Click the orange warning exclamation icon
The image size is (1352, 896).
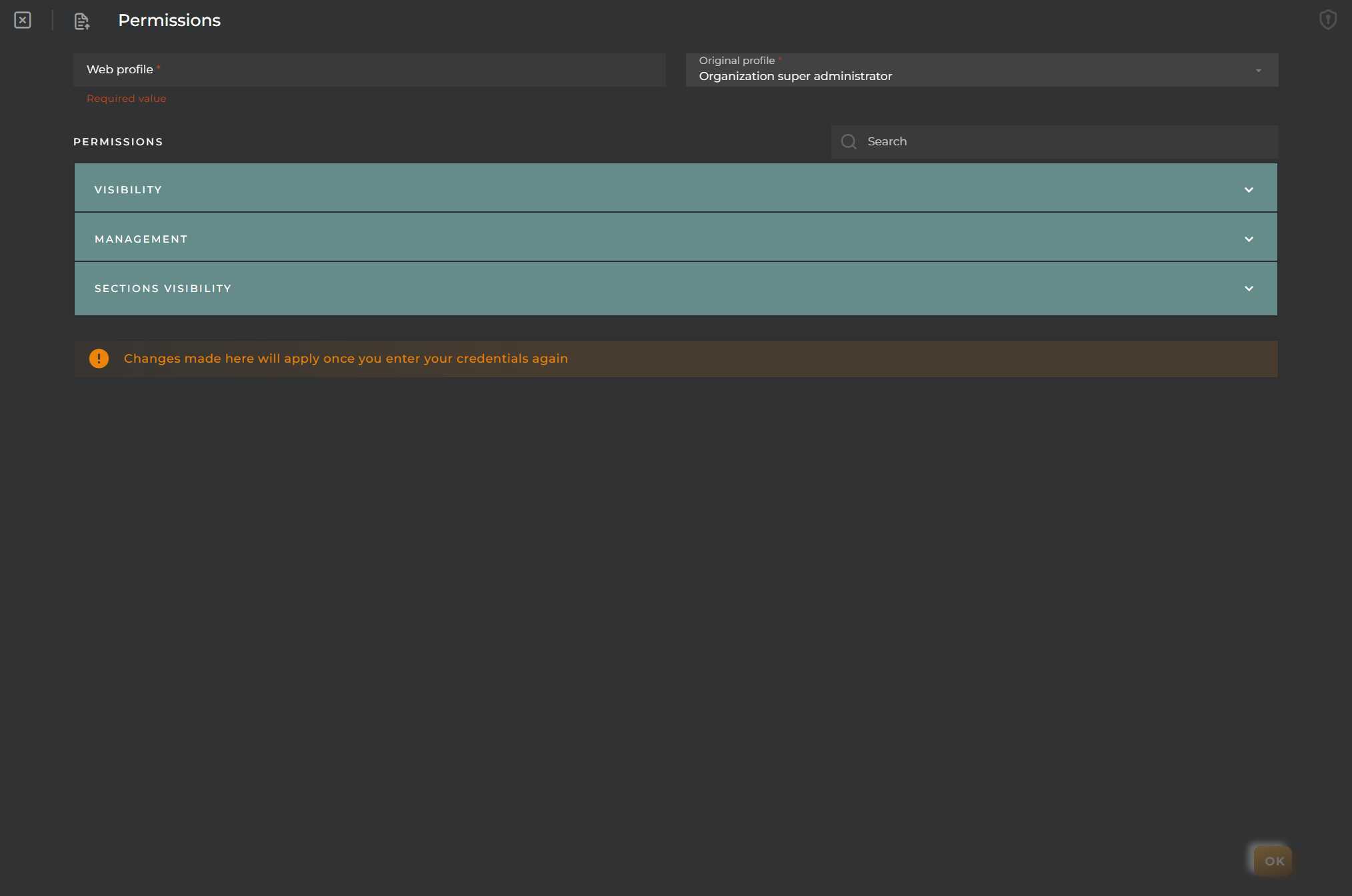click(99, 359)
